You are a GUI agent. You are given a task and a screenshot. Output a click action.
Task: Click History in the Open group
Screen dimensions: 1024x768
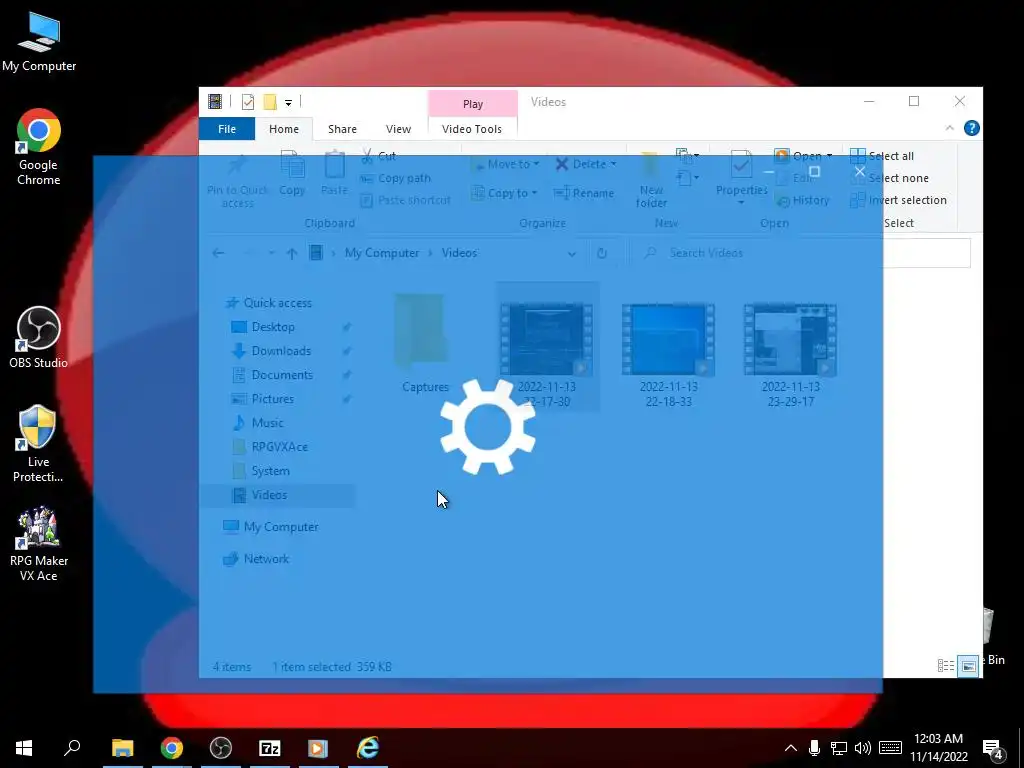pyautogui.click(x=803, y=200)
